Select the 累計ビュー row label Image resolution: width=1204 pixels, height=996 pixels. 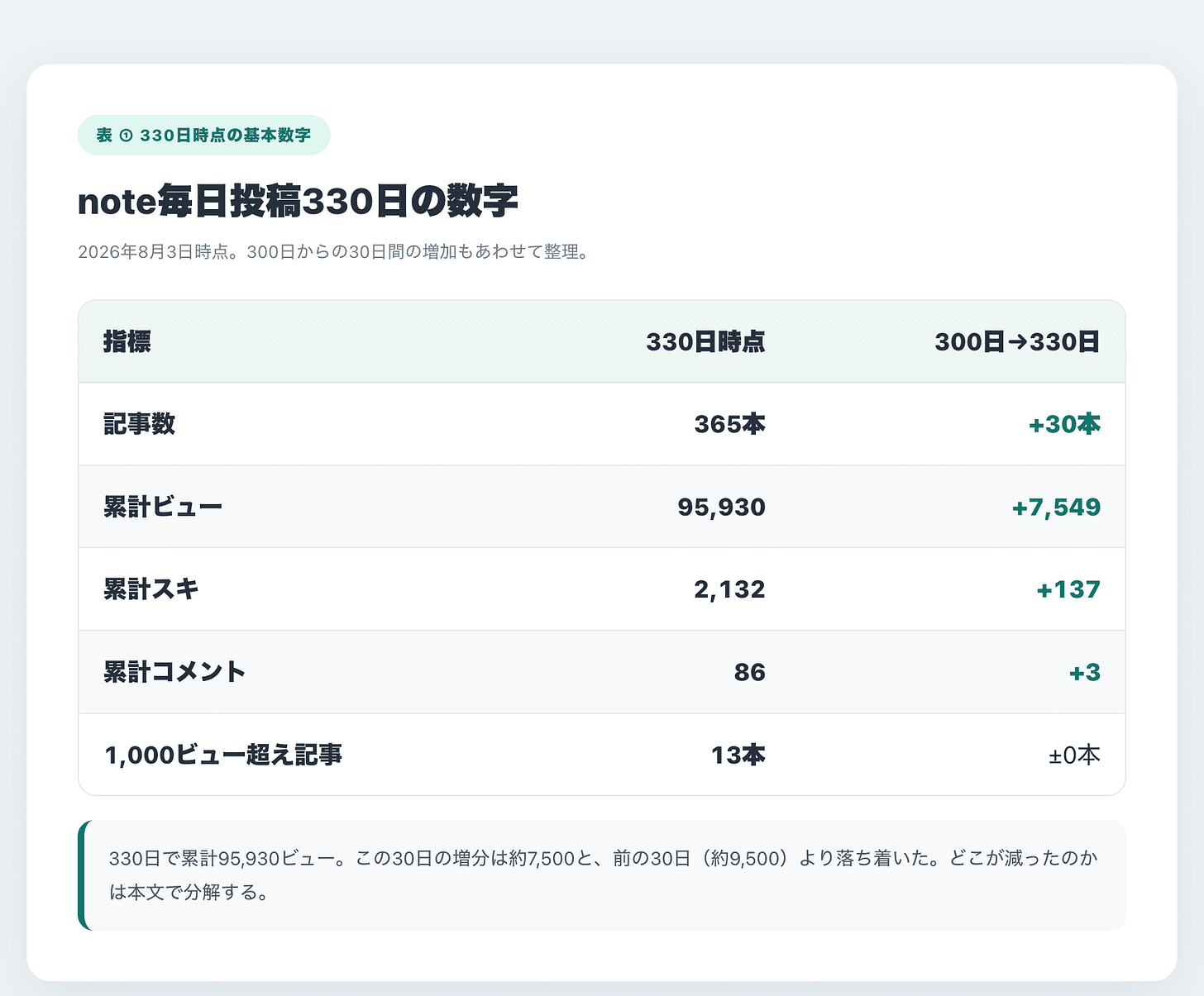(163, 507)
